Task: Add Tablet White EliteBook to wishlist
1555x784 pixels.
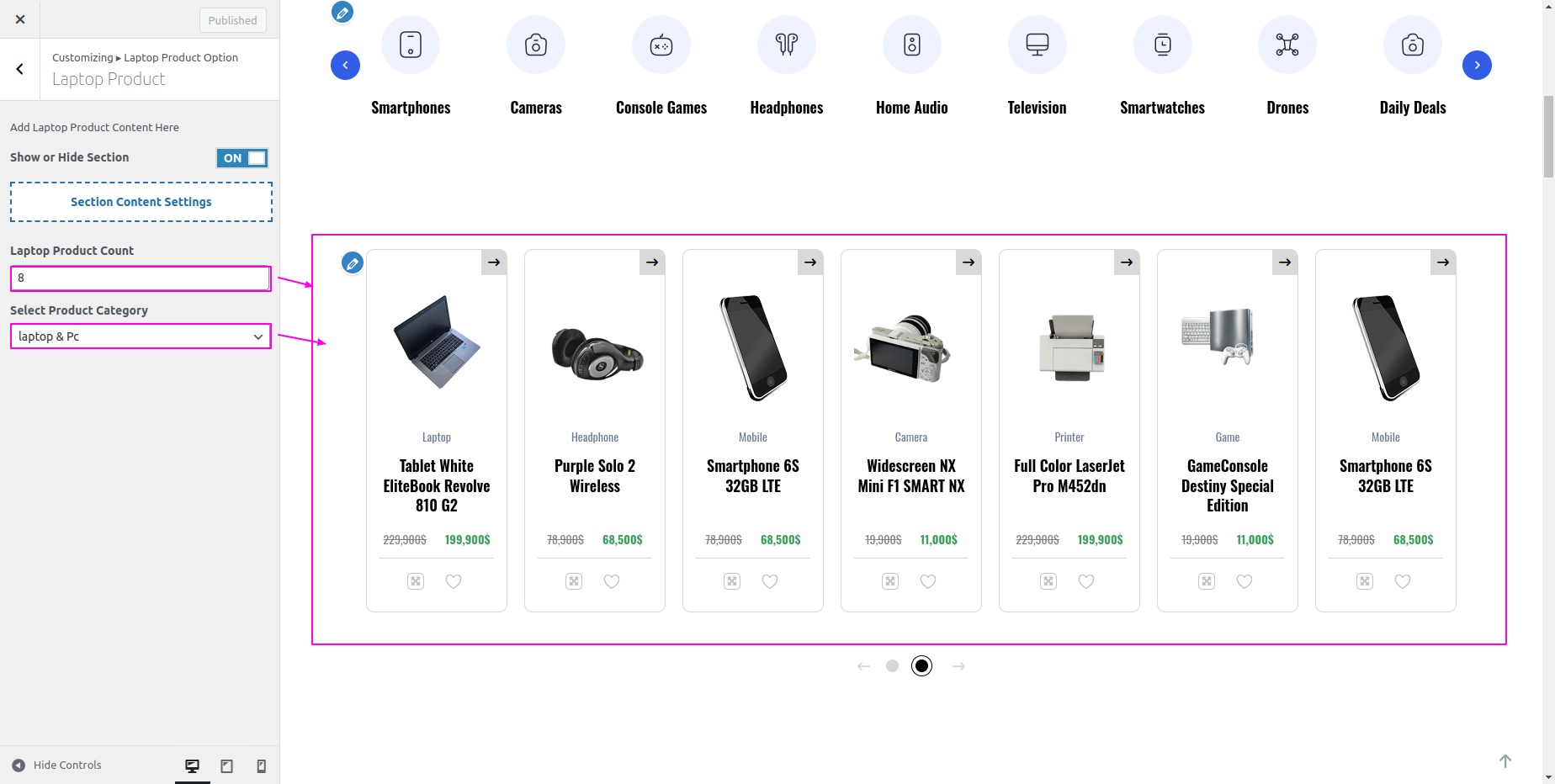Action: [x=454, y=581]
